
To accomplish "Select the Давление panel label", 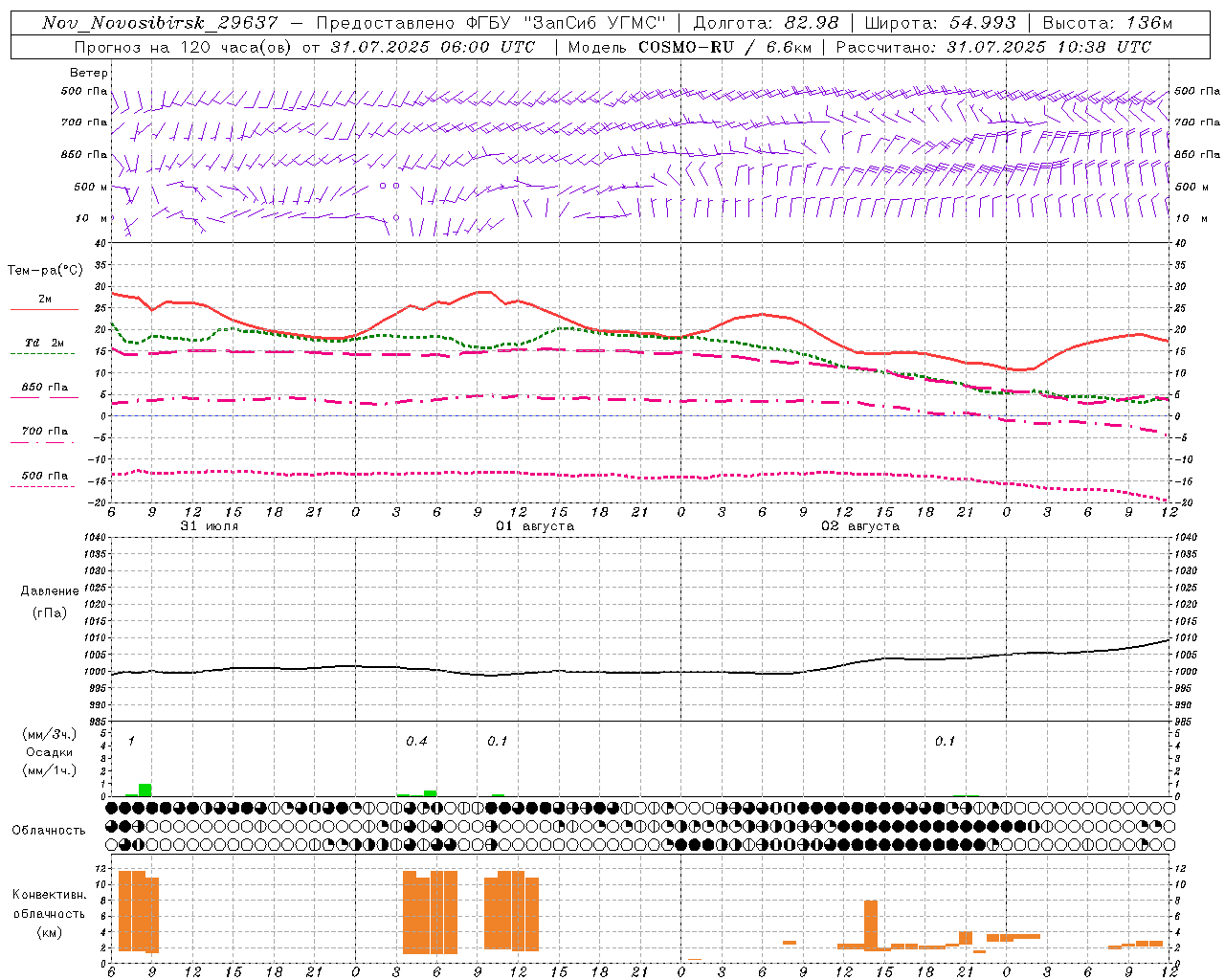I will point(49,591).
